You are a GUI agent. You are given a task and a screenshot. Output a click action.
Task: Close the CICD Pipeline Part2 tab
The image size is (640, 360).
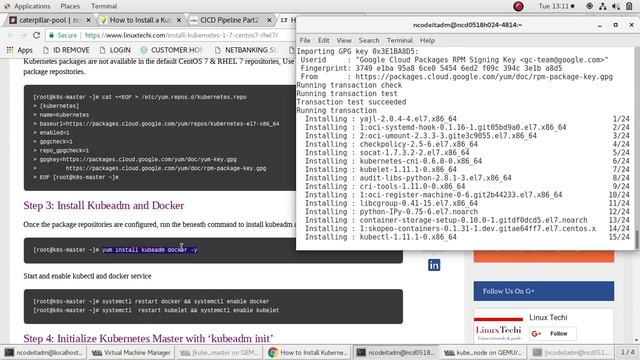pyautogui.click(x=269, y=20)
